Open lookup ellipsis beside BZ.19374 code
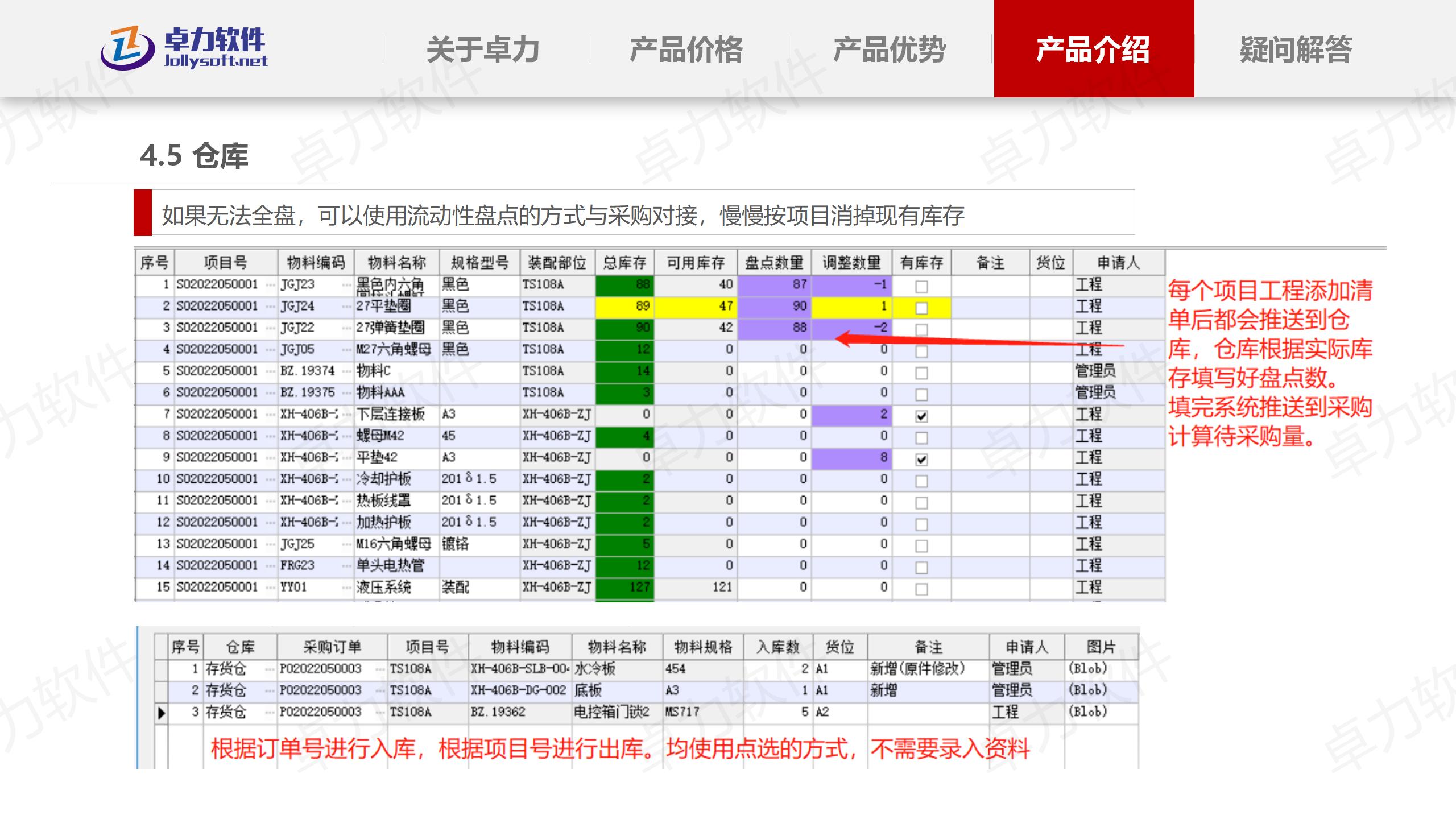The height and width of the screenshot is (819, 1456). coord(346,371)
